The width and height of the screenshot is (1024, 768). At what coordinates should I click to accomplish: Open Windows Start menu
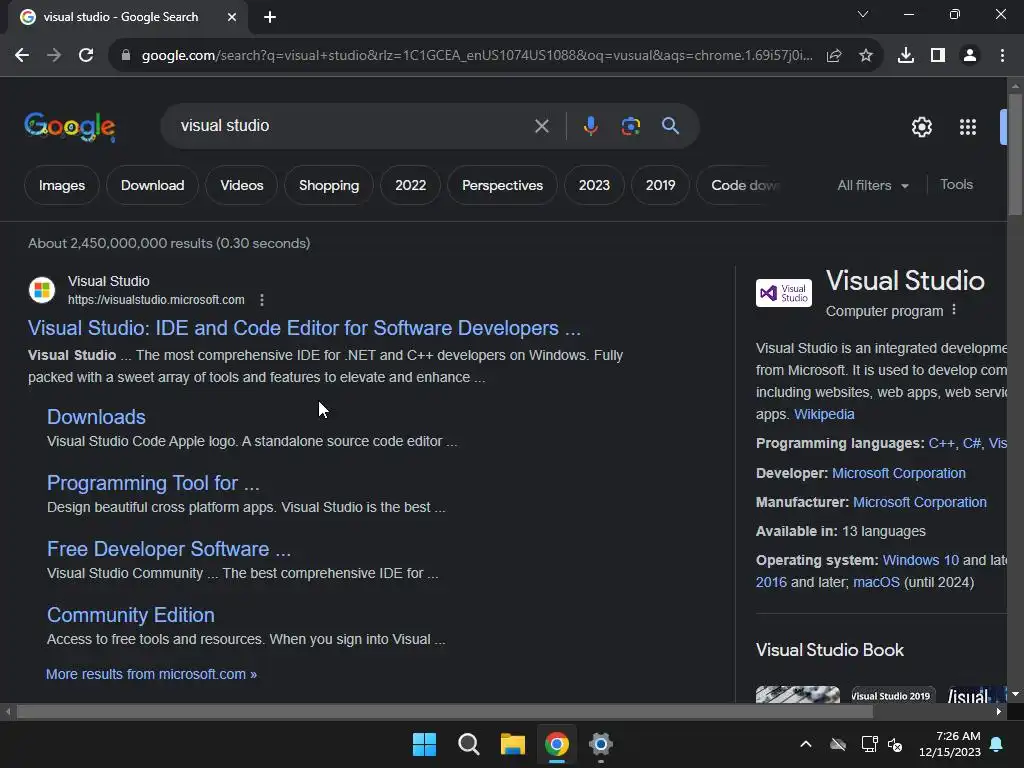coord(424,744)
